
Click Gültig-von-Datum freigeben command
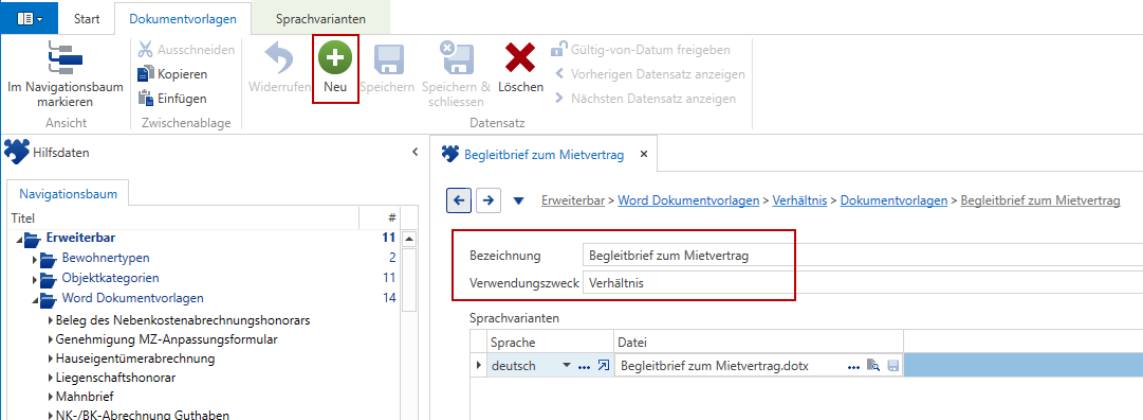(x=640, y=50)
